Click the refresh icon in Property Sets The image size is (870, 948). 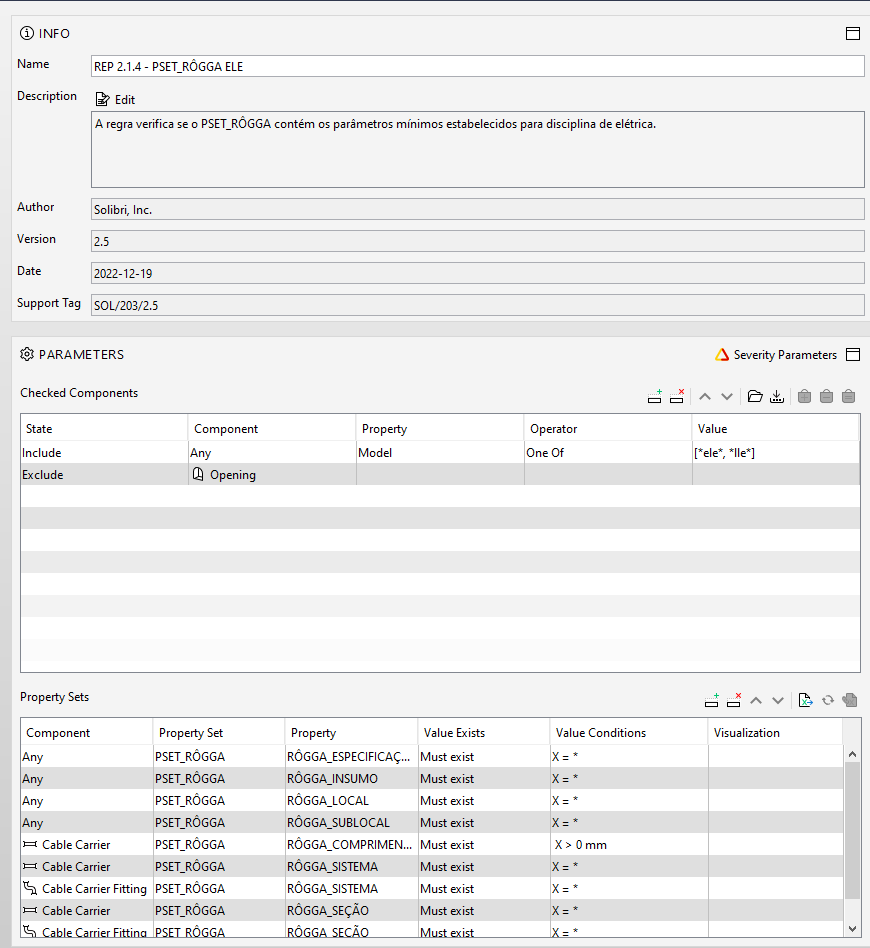click(828, 700)
